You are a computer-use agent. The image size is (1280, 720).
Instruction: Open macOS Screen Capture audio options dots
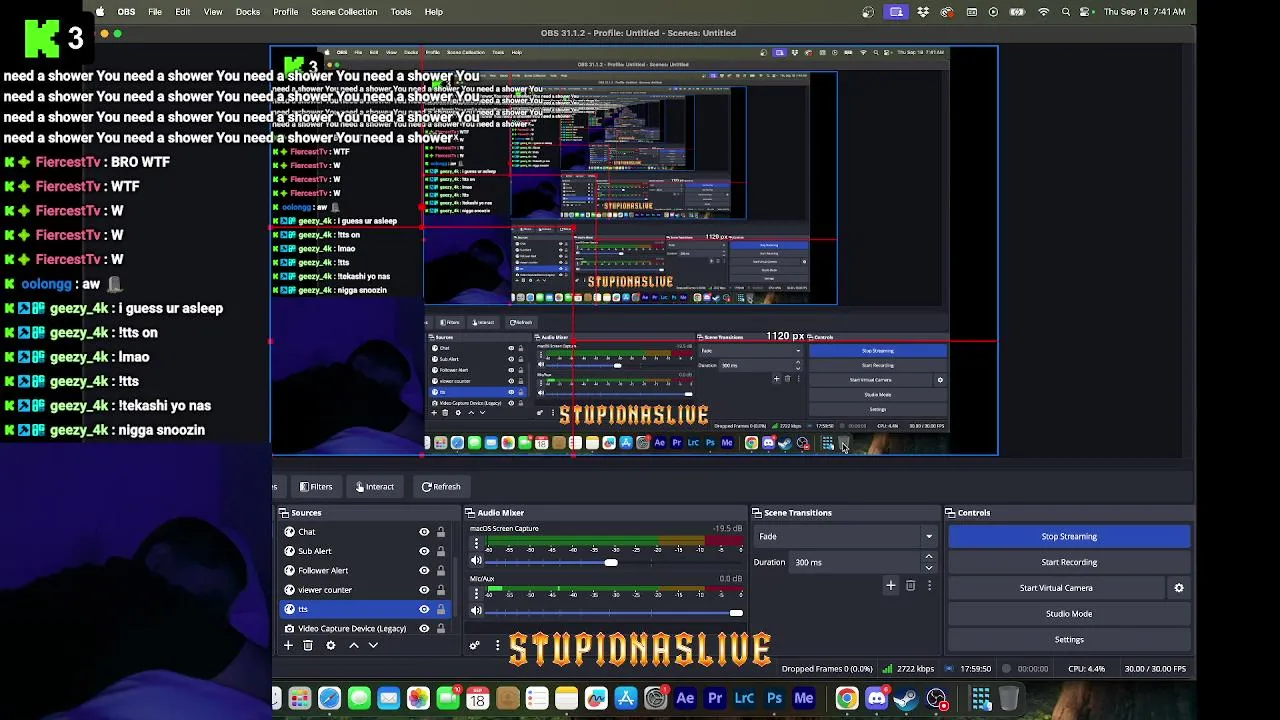[x=476, y=543]
